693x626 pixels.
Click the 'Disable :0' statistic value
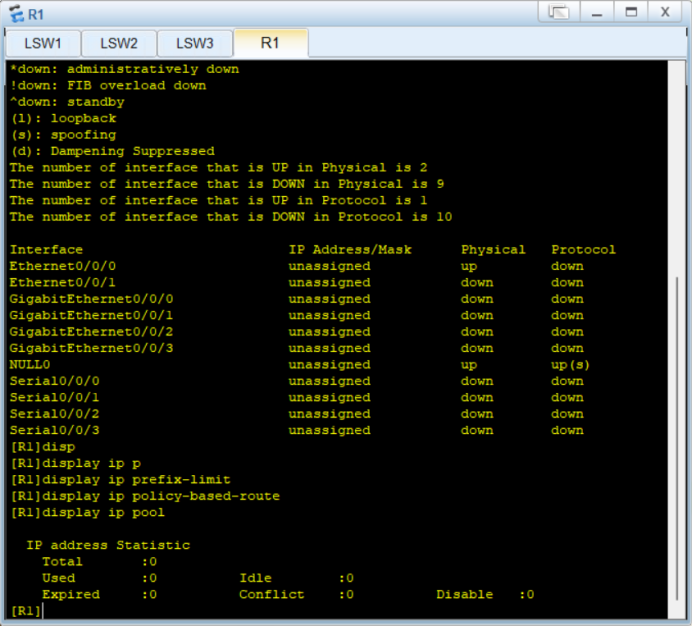pyautogui.click(x=485, y=594)
